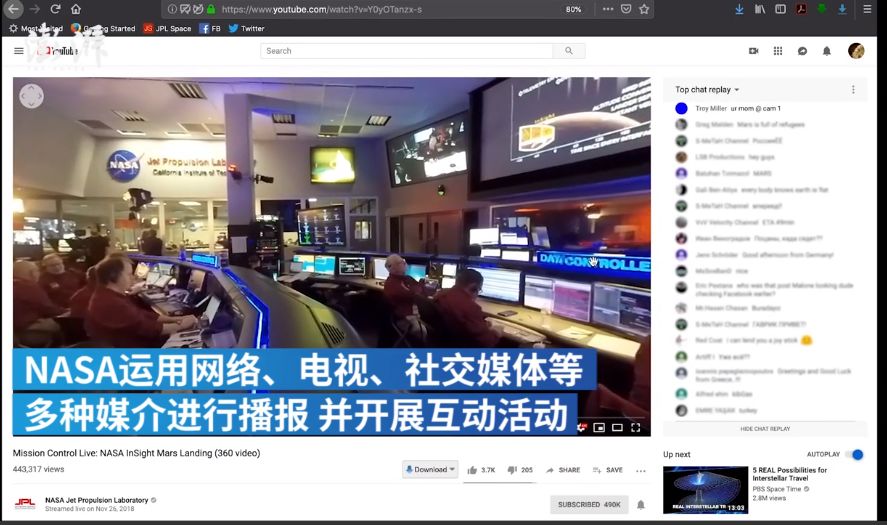Toggle the Firefox sidebar icon
The image size is (887, 525).
(x=780, y=9)
